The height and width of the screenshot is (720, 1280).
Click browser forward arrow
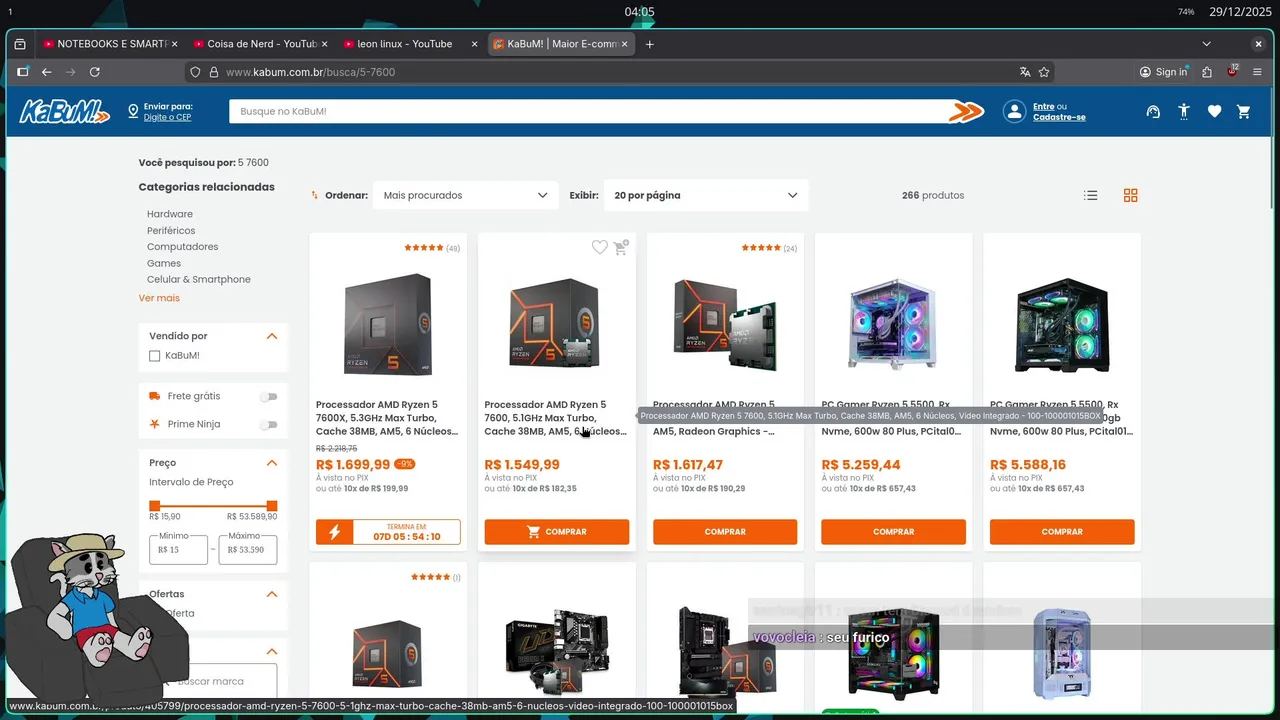[x=70, y=72]
